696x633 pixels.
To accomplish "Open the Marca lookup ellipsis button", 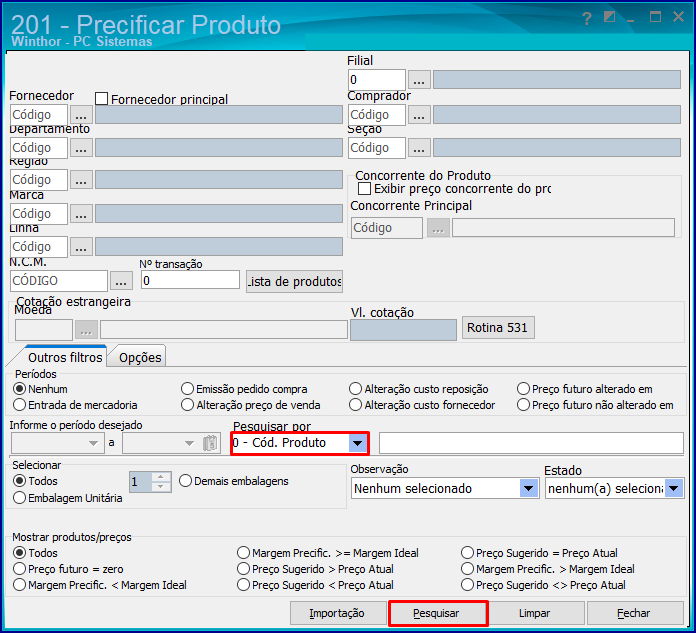I will pos(81,214).
